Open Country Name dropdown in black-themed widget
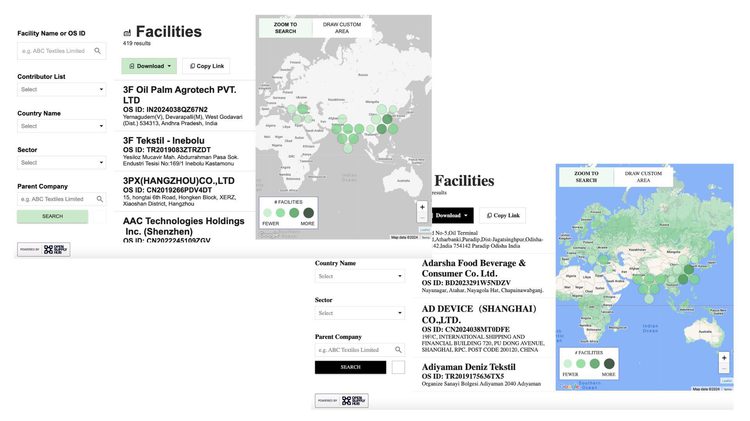This screenshot has width=750, height=421. pyautogui.click(x=360, y=276)
